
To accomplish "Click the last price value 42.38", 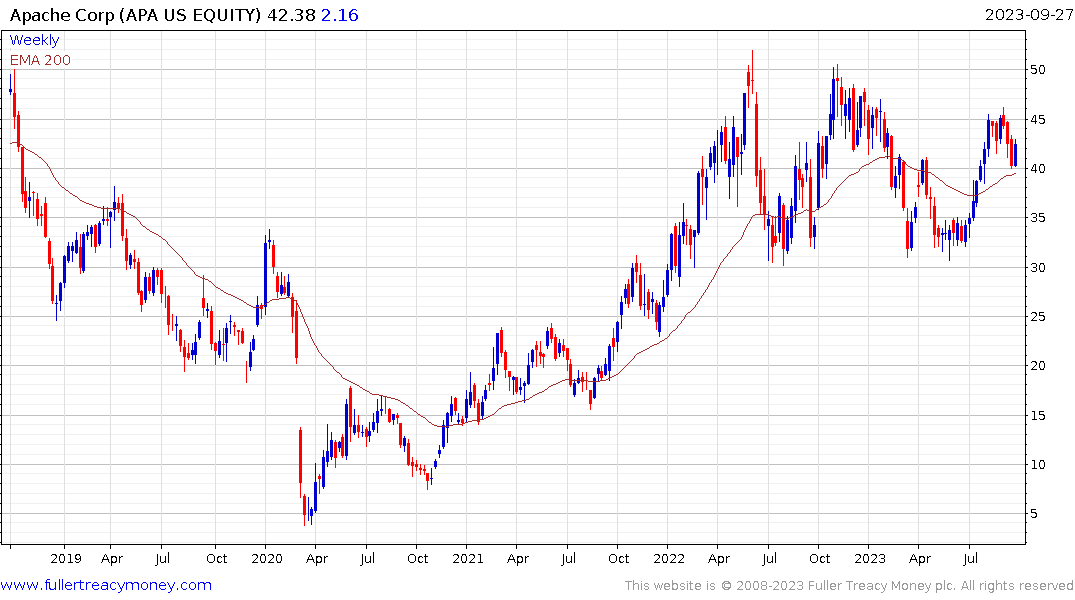I will click(291, 15).
